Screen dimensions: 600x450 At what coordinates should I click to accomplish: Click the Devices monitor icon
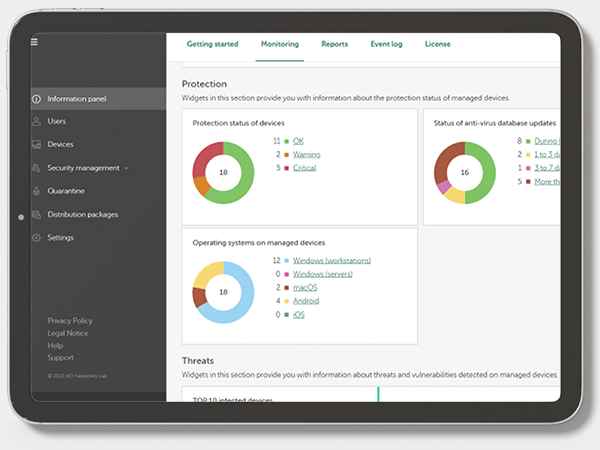click(36, 145)
